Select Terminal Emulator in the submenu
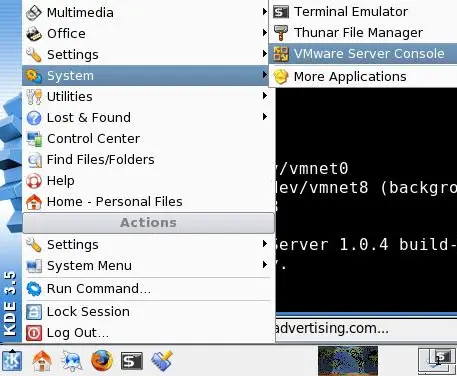The height and width of the screenshot is (376, 457). pyautogui.click(x=363, y=12)
